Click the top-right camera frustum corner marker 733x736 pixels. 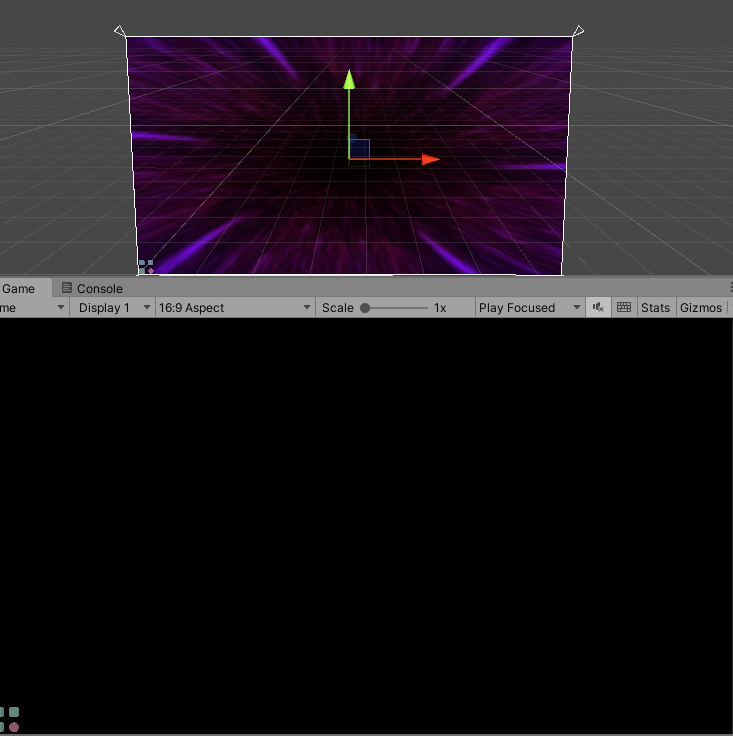click(x=578, y=31)
